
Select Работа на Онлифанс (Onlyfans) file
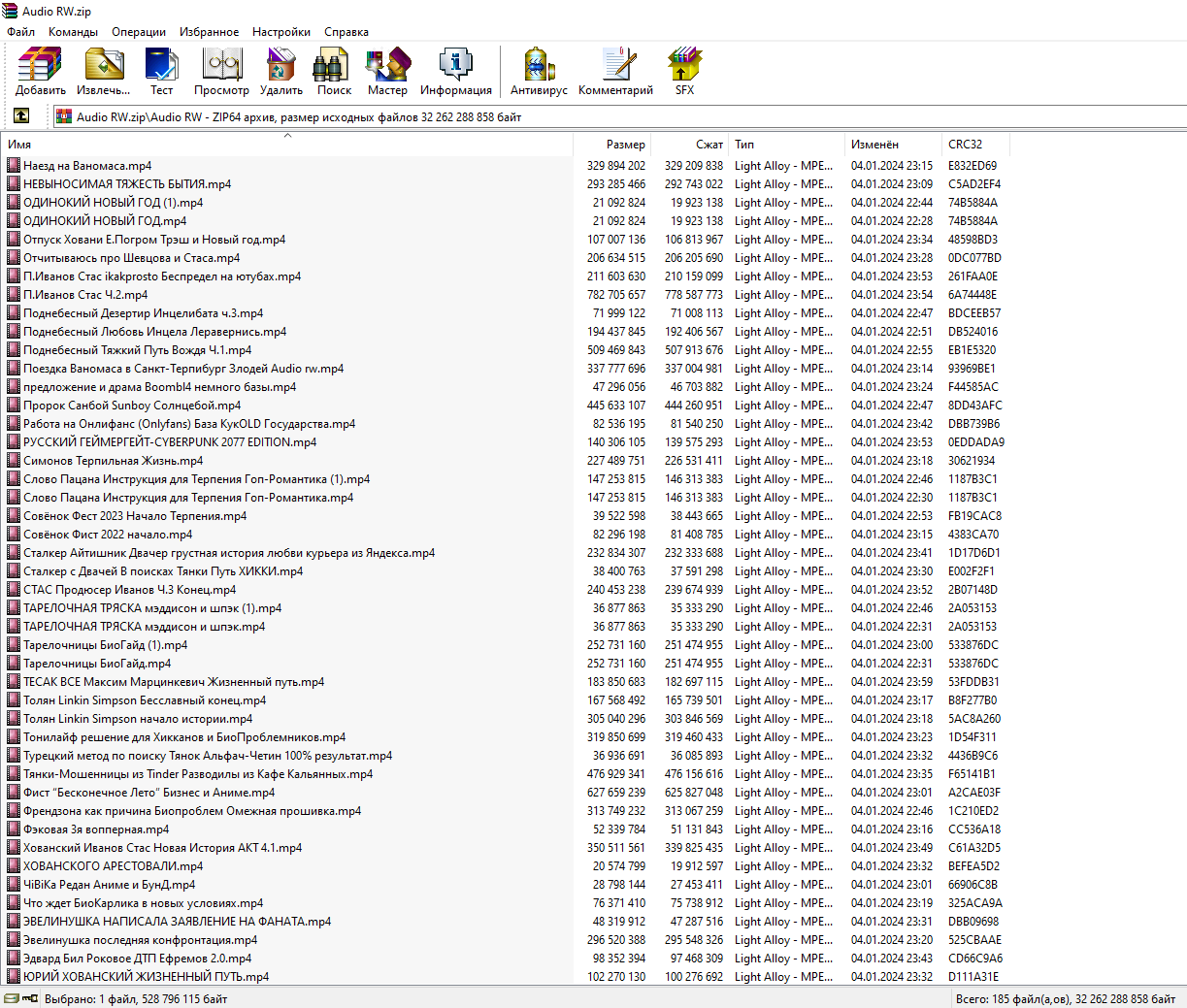point(189,423)
